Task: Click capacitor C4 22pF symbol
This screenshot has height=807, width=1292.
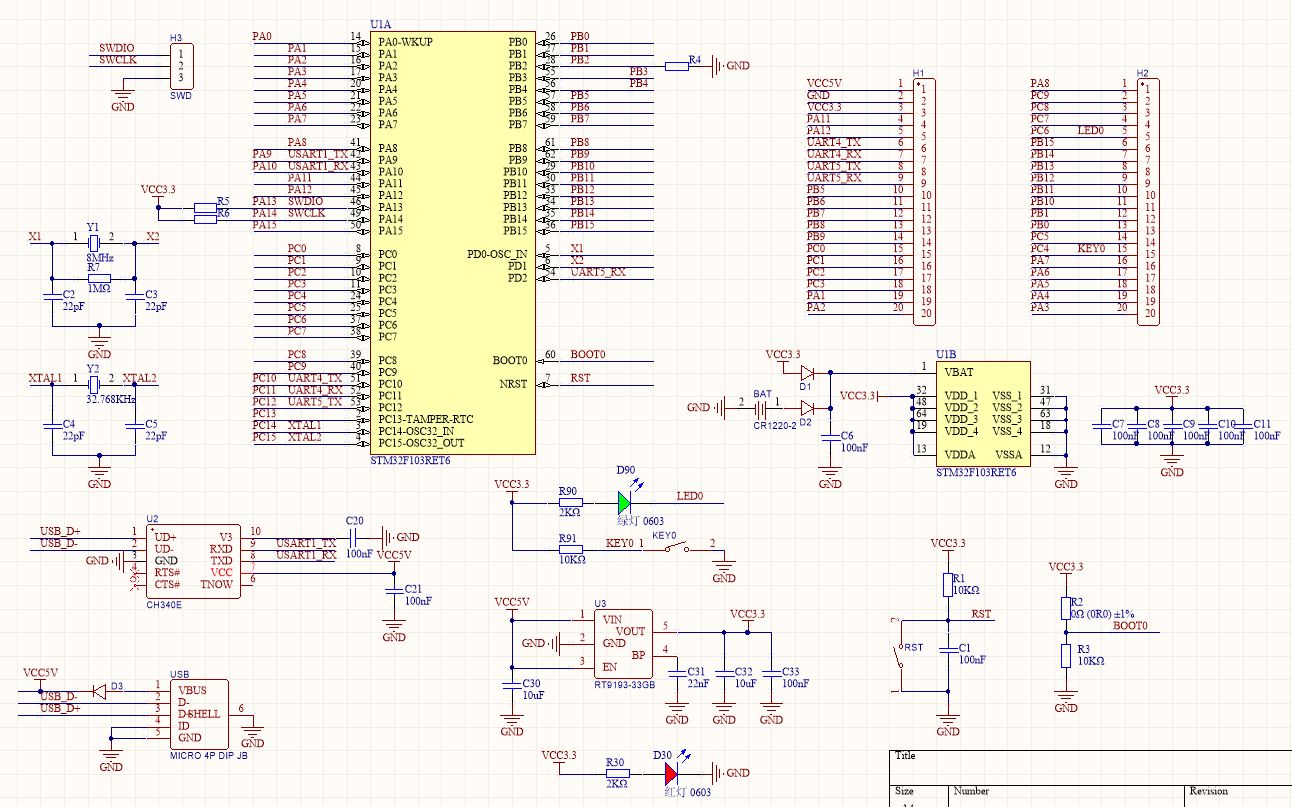Action: click(x=52, y=425)
